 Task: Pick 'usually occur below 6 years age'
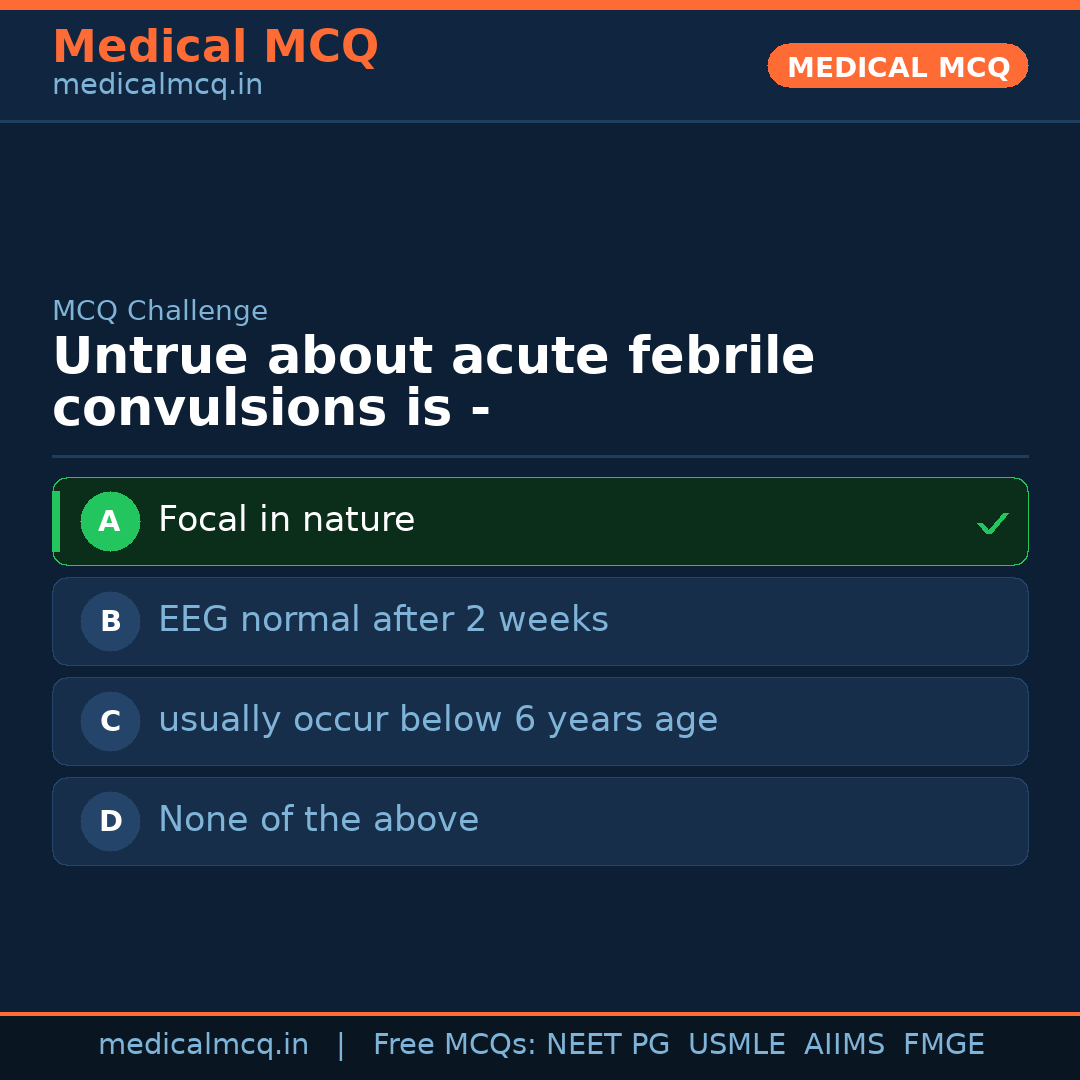coord(437,720)
